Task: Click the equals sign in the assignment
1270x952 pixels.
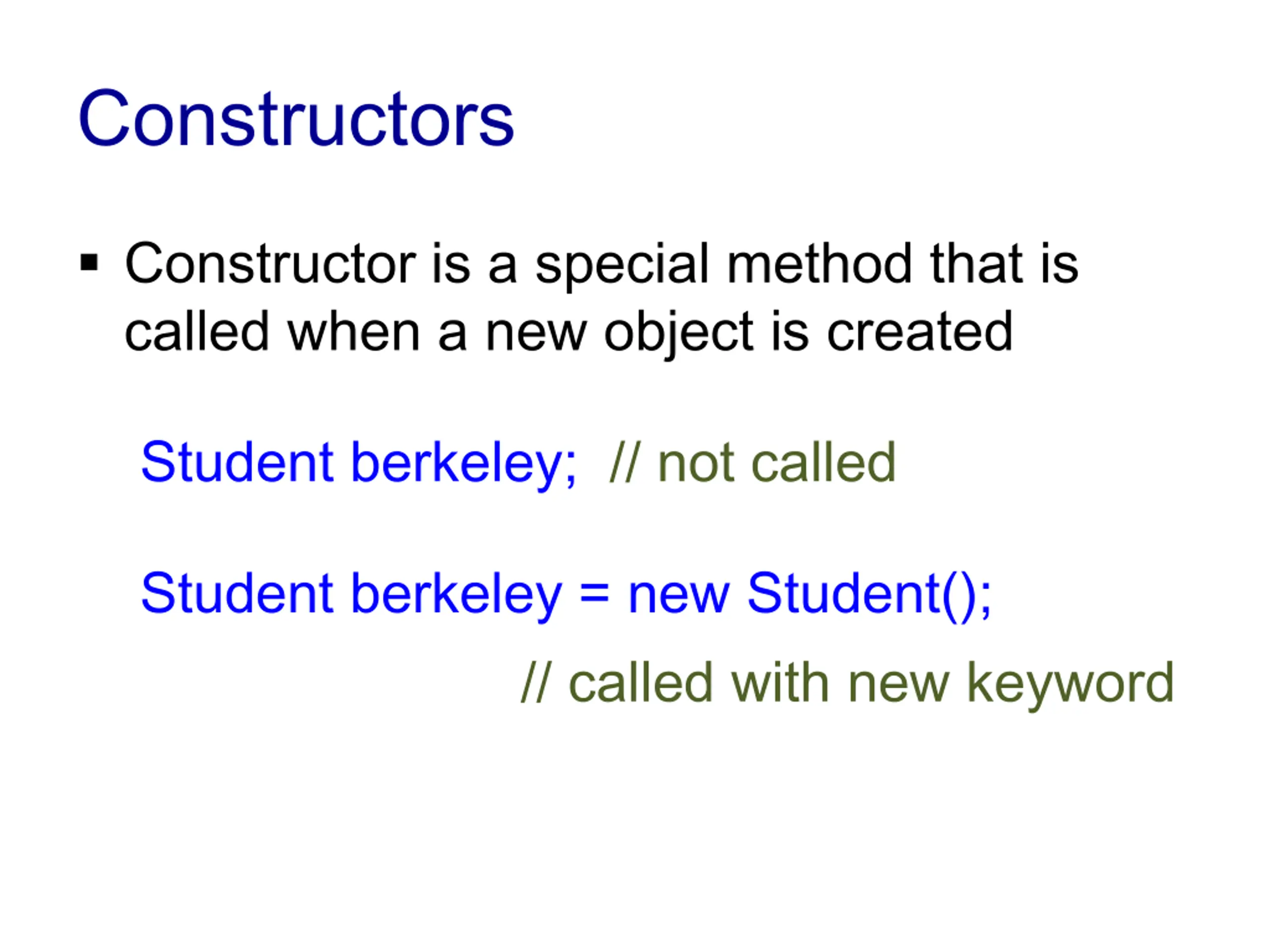Action: [x=594, y=595]
